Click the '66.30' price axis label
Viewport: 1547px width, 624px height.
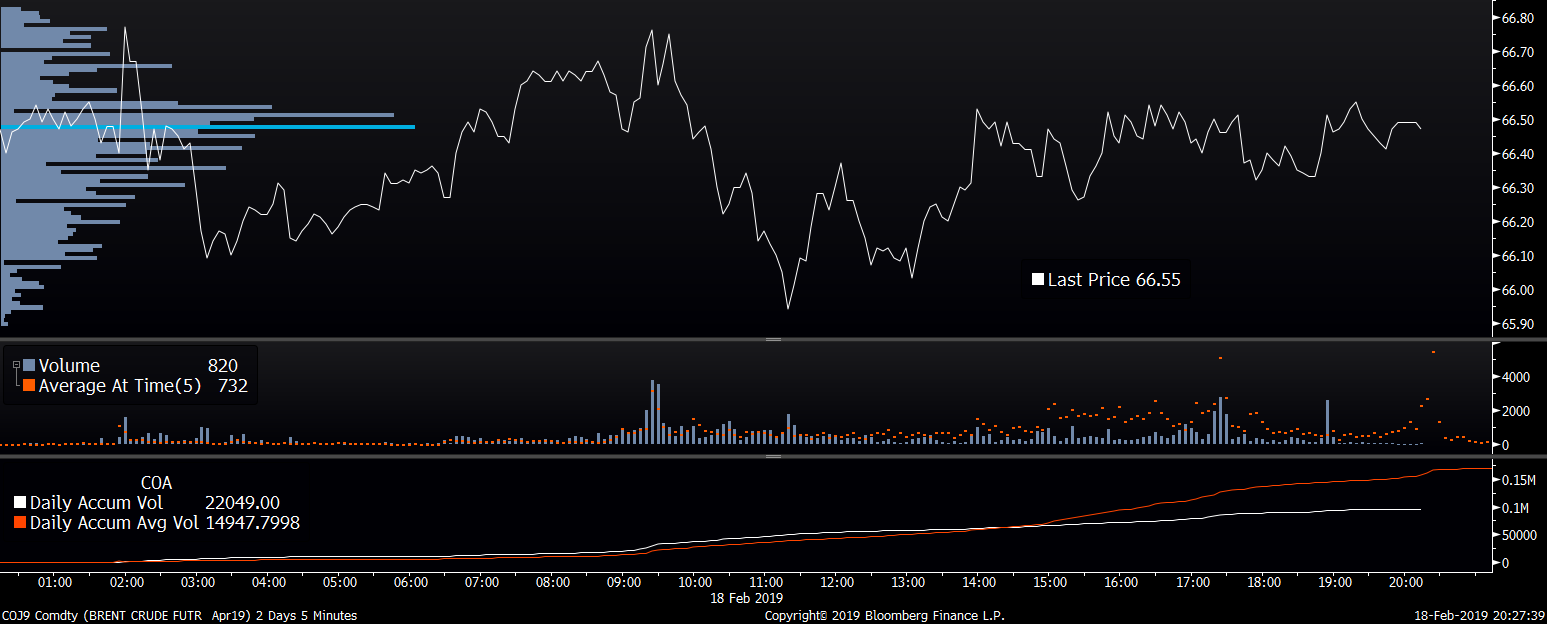coord(1518,188)
